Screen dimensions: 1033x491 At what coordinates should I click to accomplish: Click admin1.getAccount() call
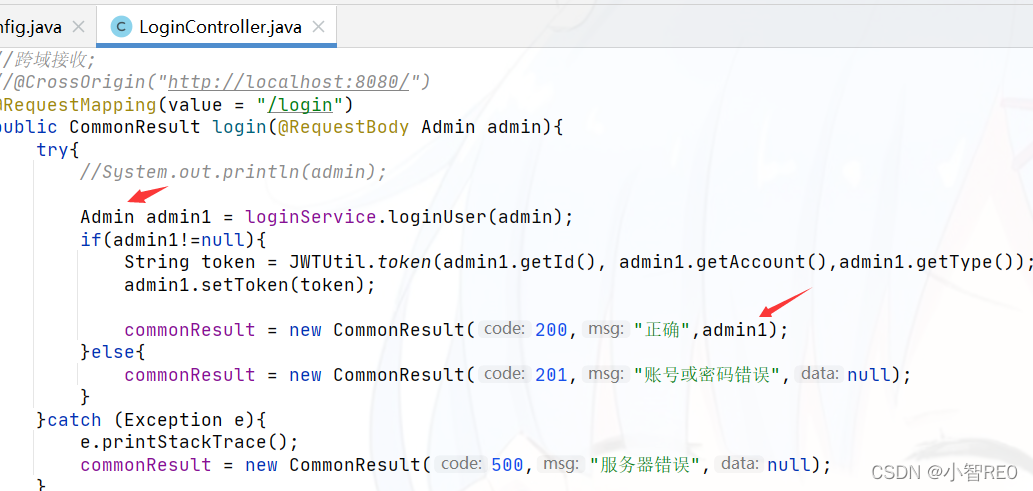click(723, 262)
